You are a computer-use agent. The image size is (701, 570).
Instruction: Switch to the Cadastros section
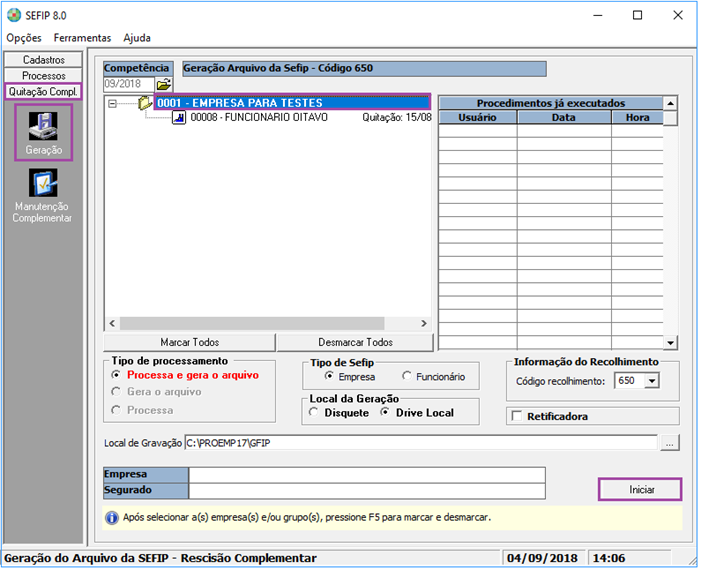tap(43, 59)
